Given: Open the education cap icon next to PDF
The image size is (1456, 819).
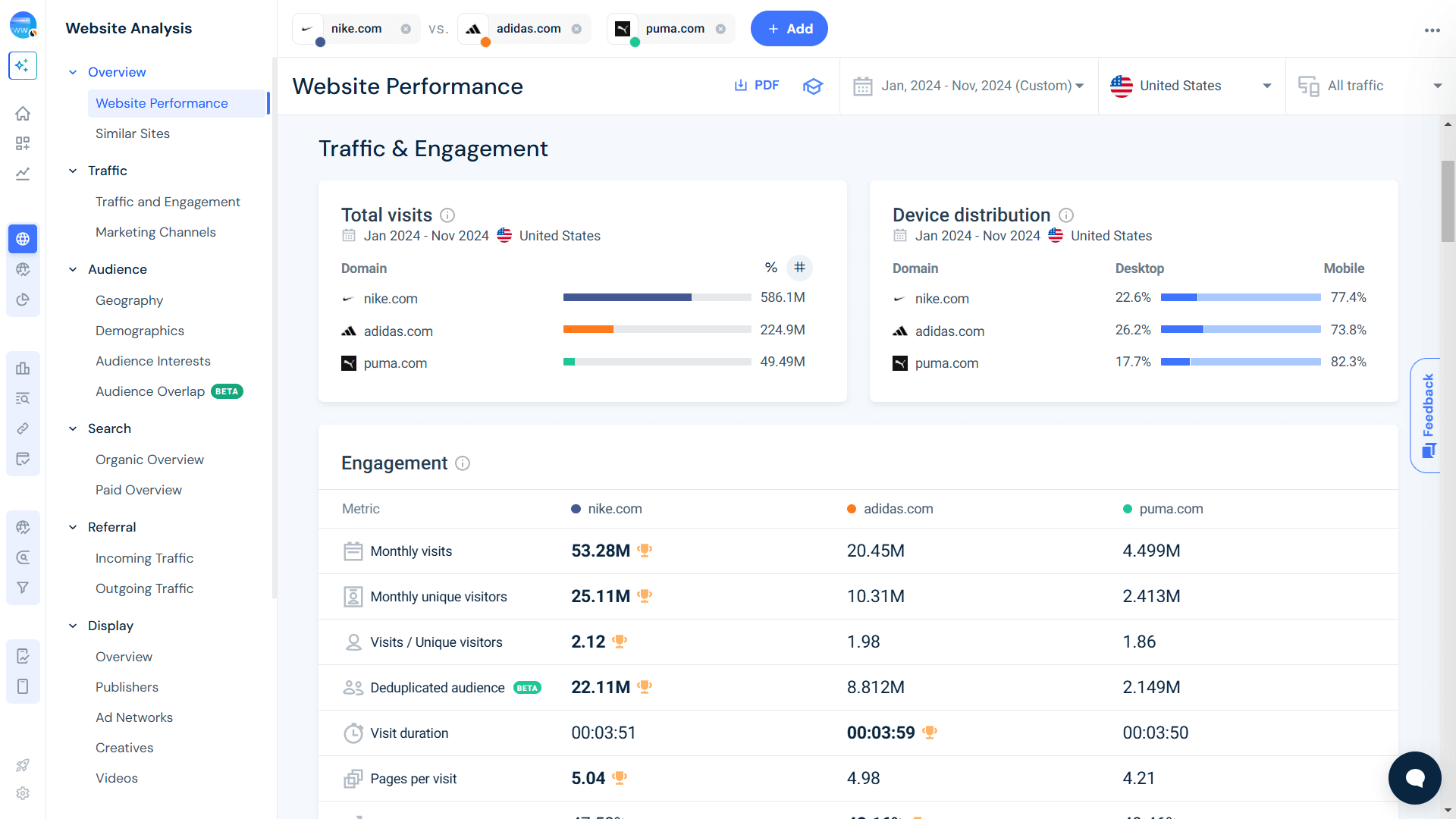Looking at the screenshot, I should (x=813, y=86).
